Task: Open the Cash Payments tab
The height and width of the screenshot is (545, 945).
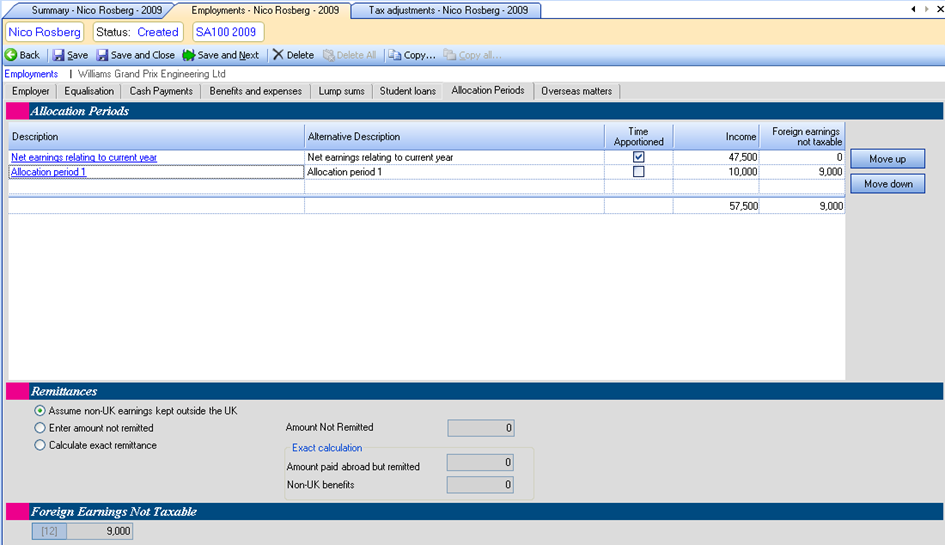Action: tap(161, 91)
